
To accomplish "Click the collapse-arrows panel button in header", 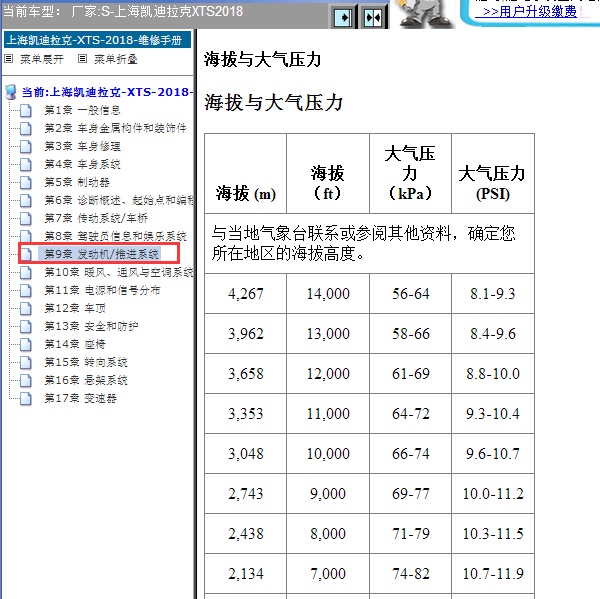I will [373, 18].
